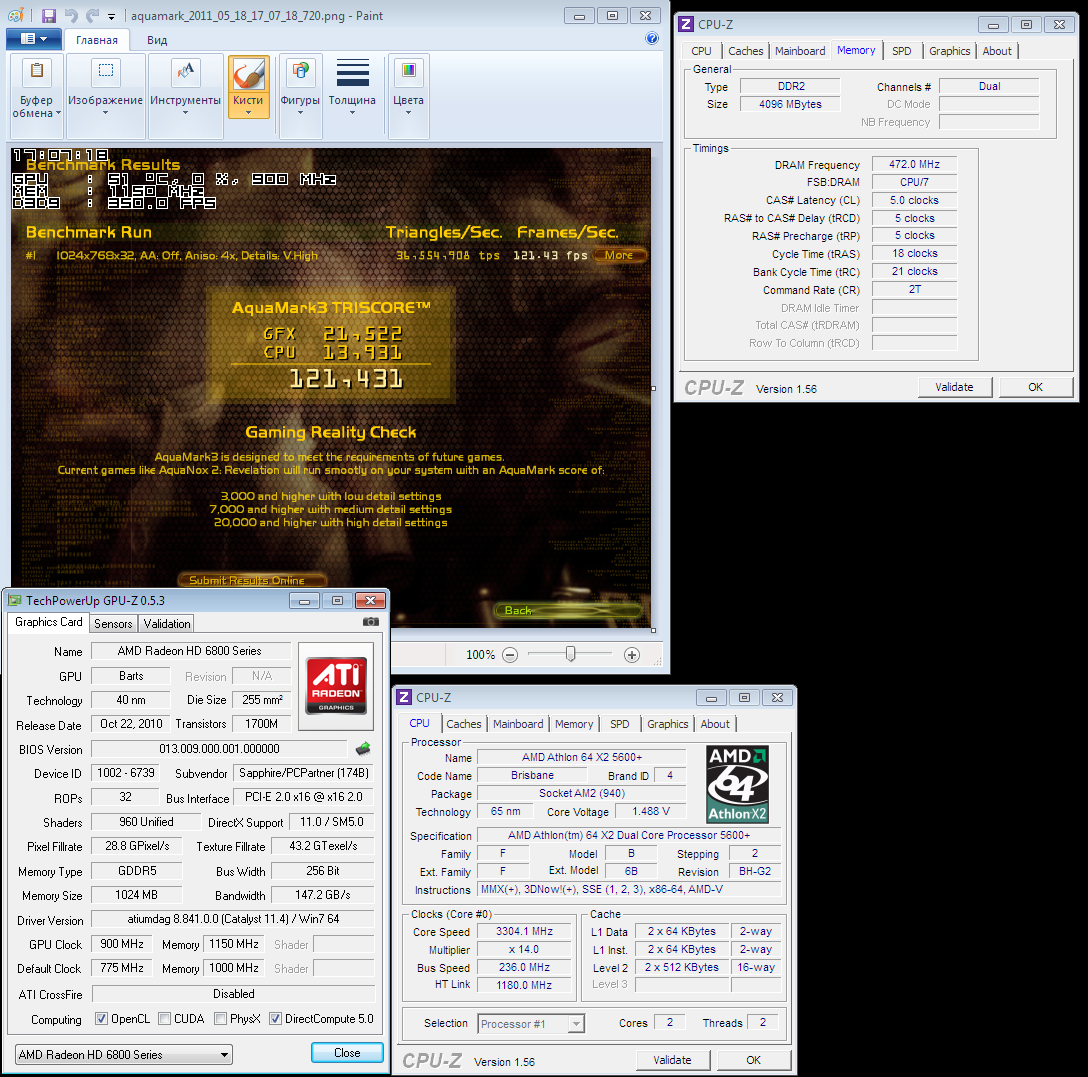Click the Paint zoom slider handle

[x=570, y=654]
